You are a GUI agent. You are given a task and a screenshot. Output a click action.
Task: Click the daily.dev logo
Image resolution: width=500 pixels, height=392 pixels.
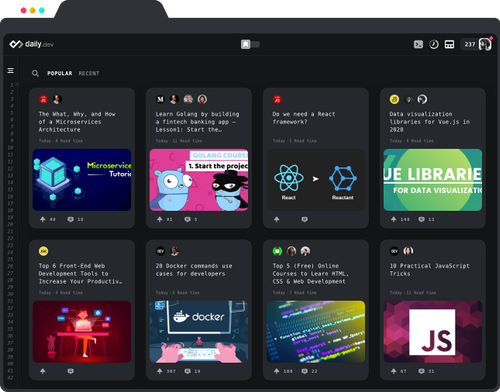point(31,44)
